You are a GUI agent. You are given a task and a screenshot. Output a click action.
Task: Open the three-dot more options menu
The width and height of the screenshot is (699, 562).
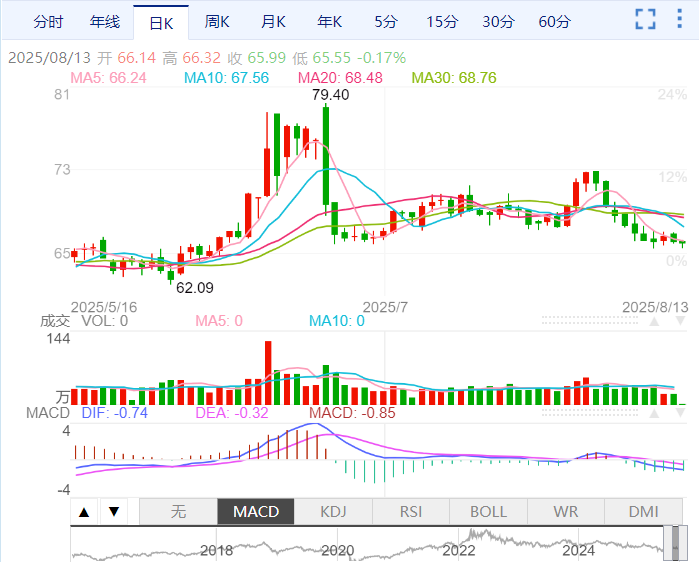(x=682, y=20)
